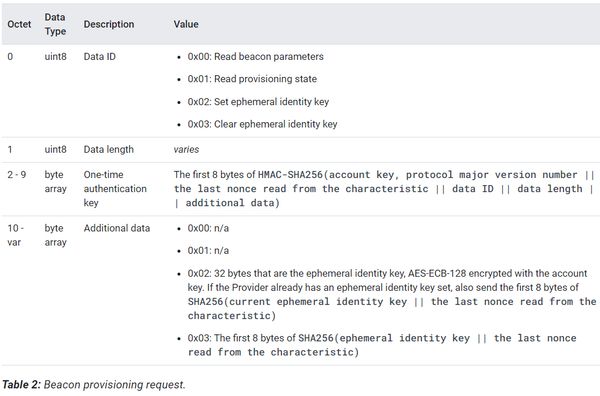Click '0x03: Clear ephemeral identity key' text

coord(262,124)
